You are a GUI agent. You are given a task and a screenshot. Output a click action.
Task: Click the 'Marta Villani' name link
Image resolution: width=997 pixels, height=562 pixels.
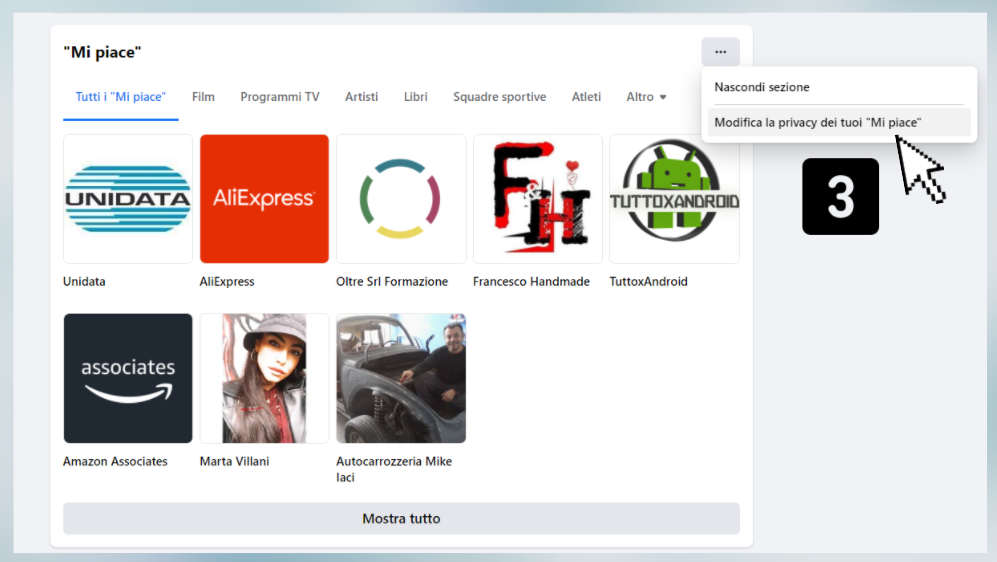[234, 462]
